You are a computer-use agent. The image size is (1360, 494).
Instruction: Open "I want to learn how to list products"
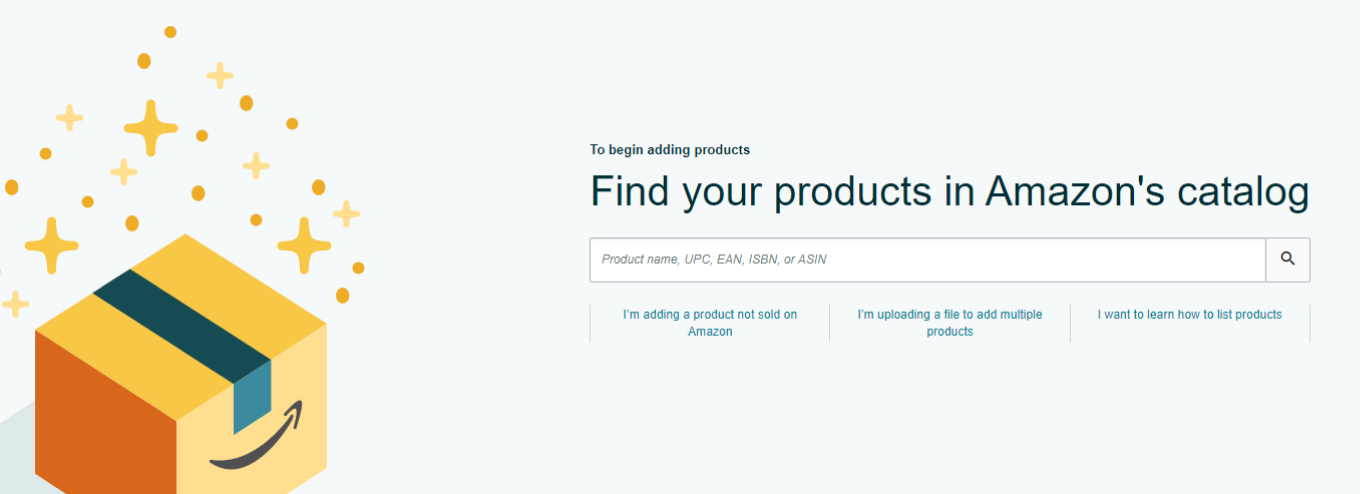click(1189, 314)
